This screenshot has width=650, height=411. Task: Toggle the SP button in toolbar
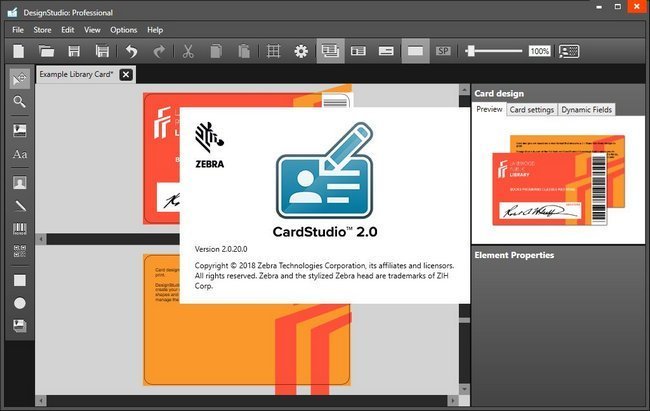coord(443,51)
